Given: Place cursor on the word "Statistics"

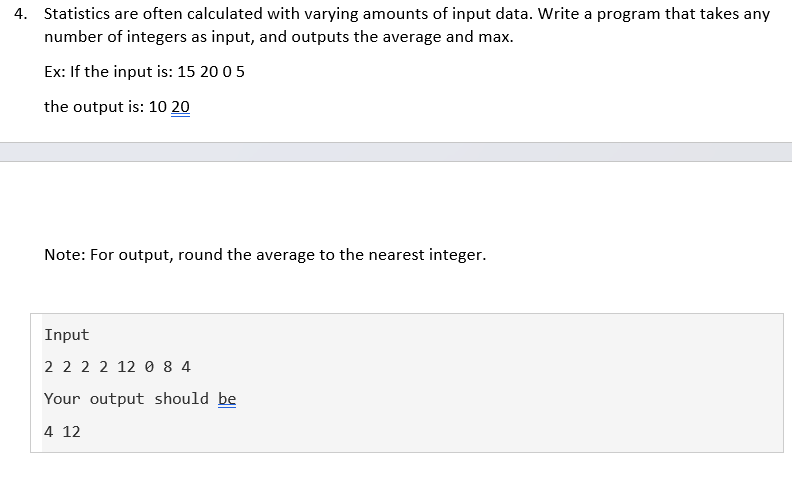Looking at the screenshot, I should pyautogui.click(x=77, y=14).
